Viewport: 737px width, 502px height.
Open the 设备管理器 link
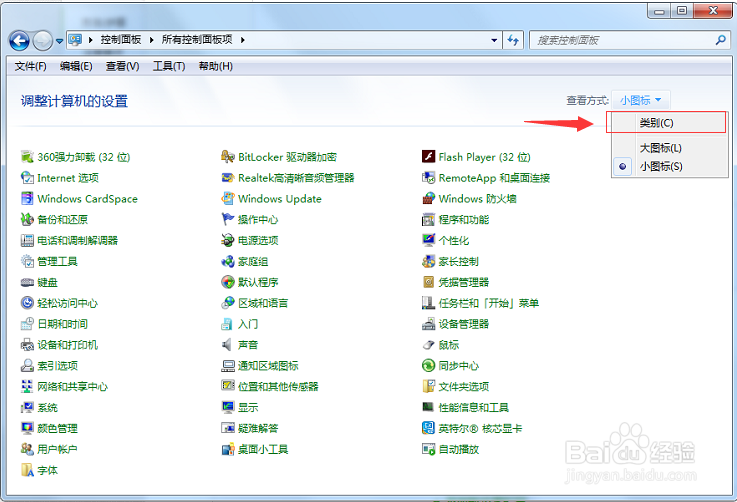pos(464,324)
